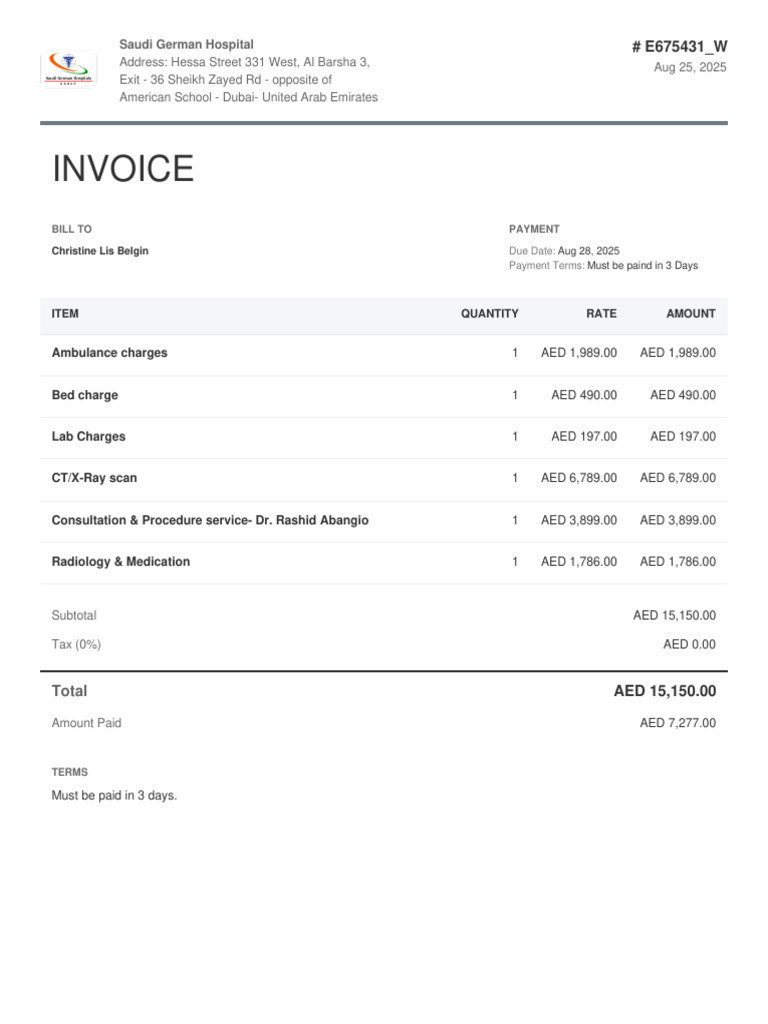The height and width of the screenshot is (1024, 768).
Task: Click the 'Amount Paid' label
Action: point(87,723)
